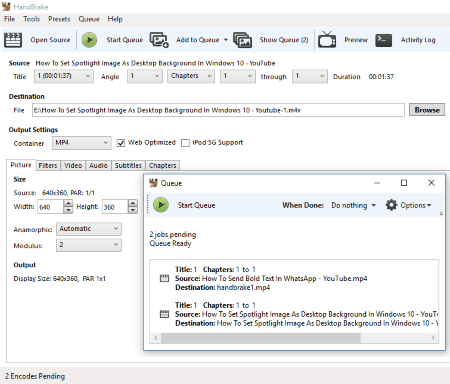Open the Container MP4 dropdown
450x384 pixels.
click(x=81, y=143)
